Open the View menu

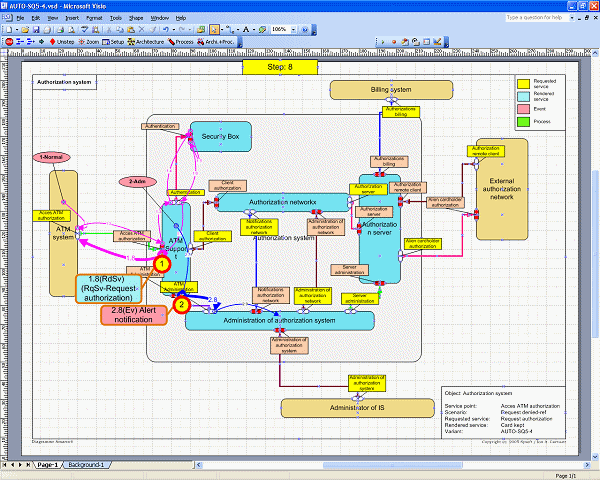click(52, 18)
